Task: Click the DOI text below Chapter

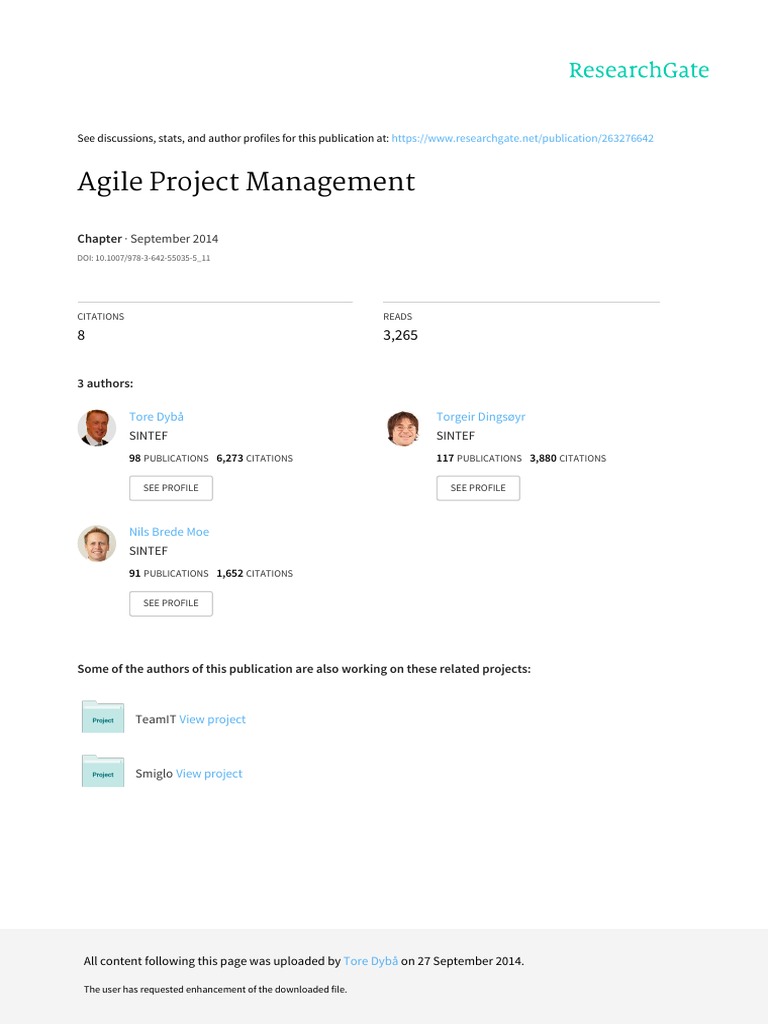Action: (x=144, y=258)
